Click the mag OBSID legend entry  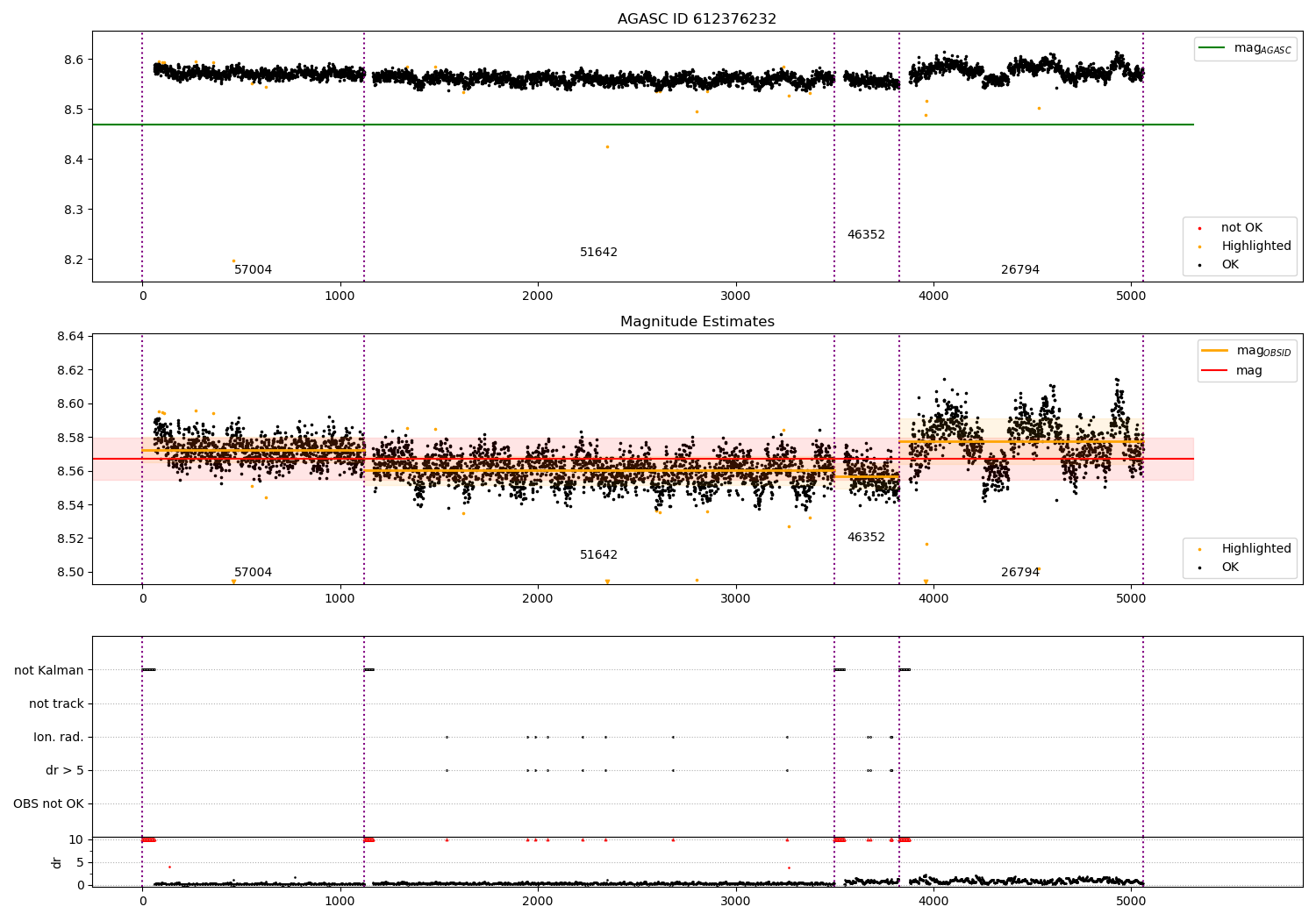pos(1245,351)
